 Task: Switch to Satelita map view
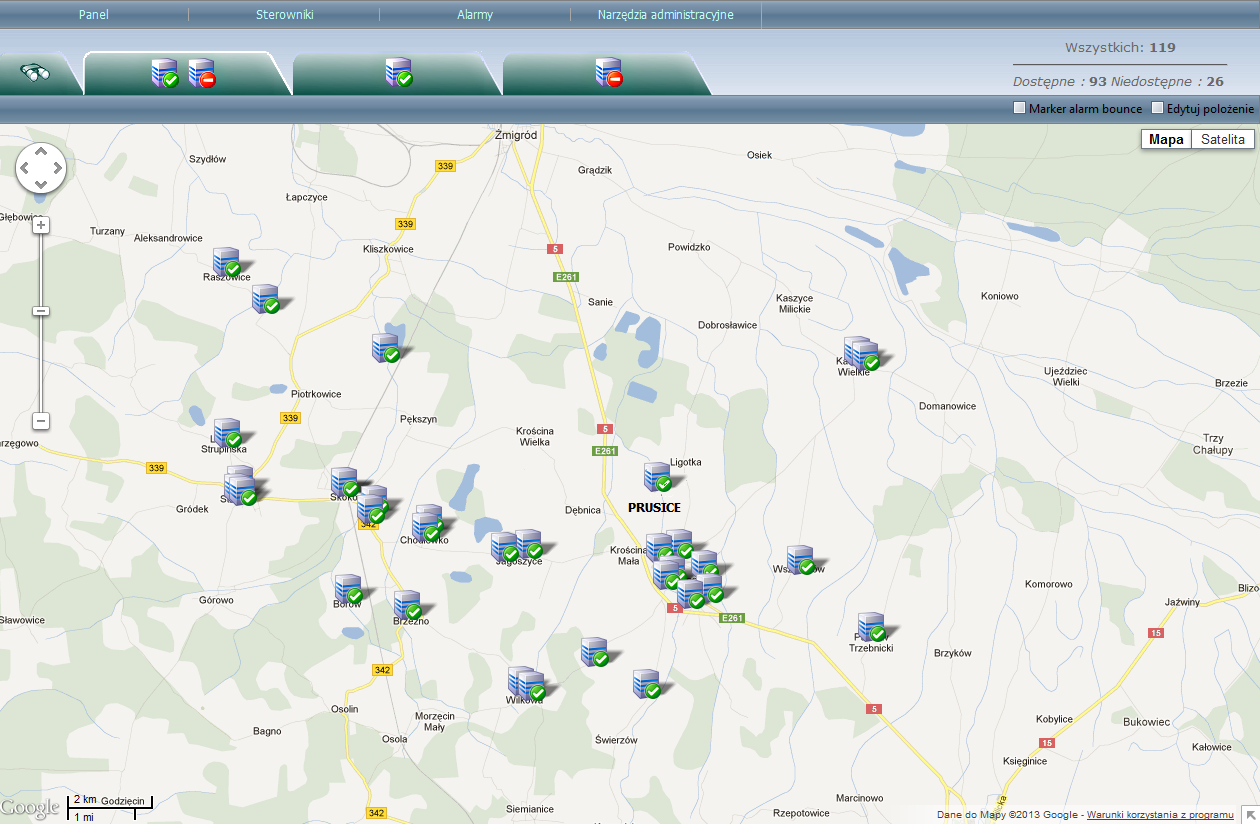click(1223, 139)
